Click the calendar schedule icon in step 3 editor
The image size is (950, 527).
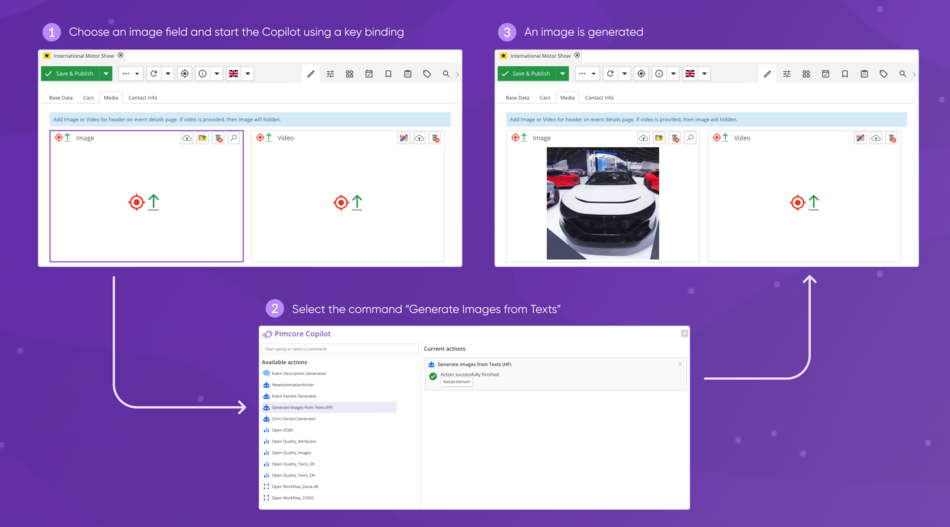[825, 74]
